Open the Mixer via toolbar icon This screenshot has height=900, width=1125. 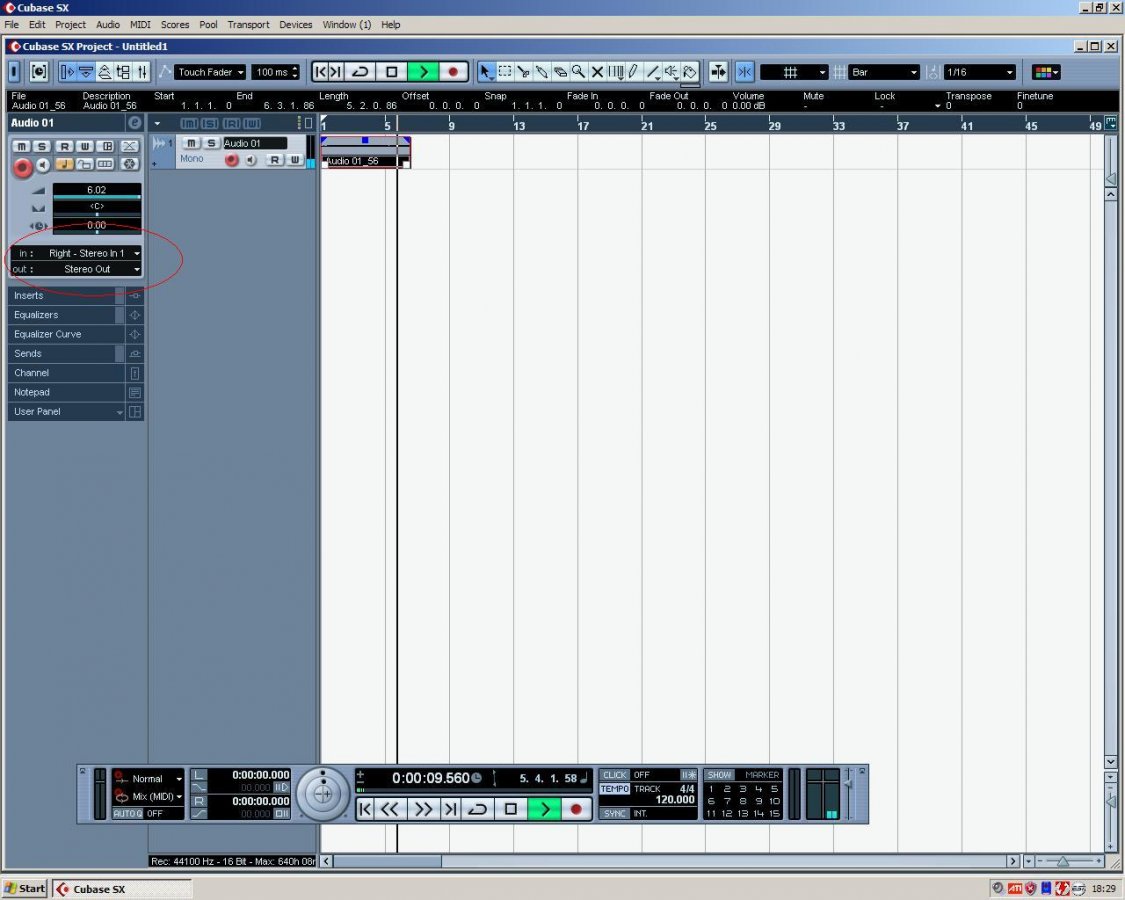[x=142, y=72]
